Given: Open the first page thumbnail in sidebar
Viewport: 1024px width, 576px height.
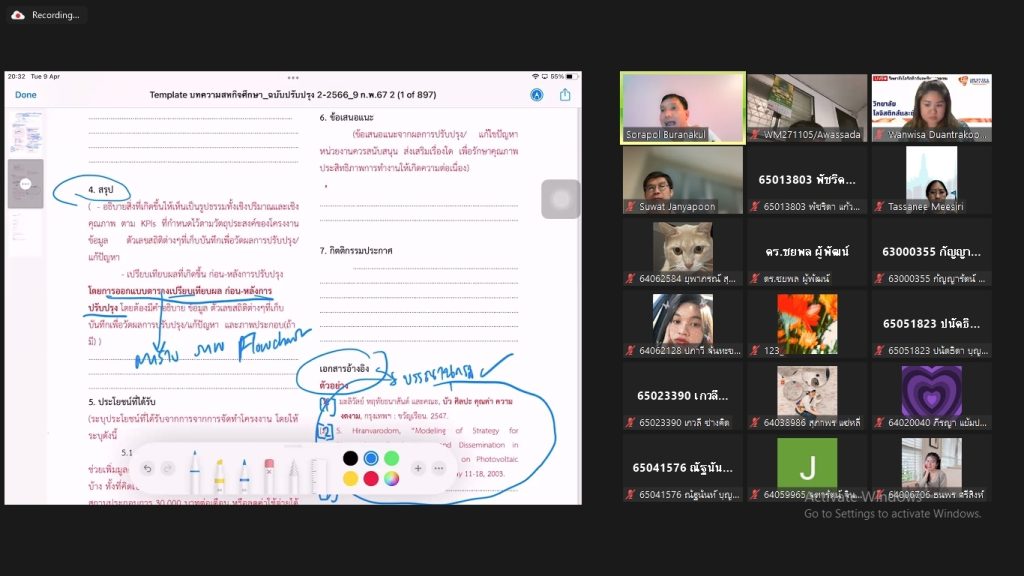Looking at the screenshot, I should 26,133.
